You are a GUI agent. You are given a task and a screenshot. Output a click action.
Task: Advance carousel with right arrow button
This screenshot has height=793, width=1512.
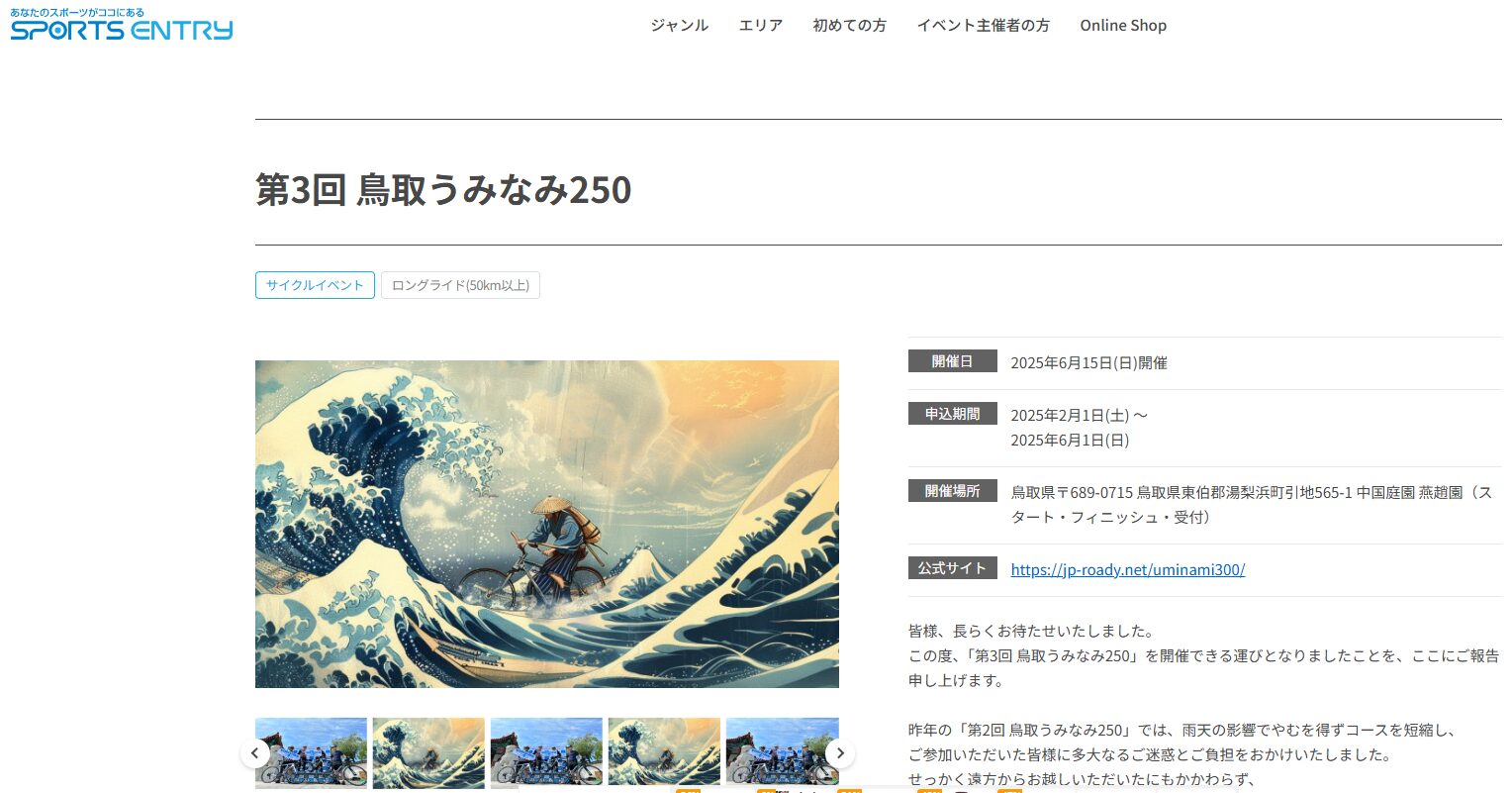coord(840,753)
